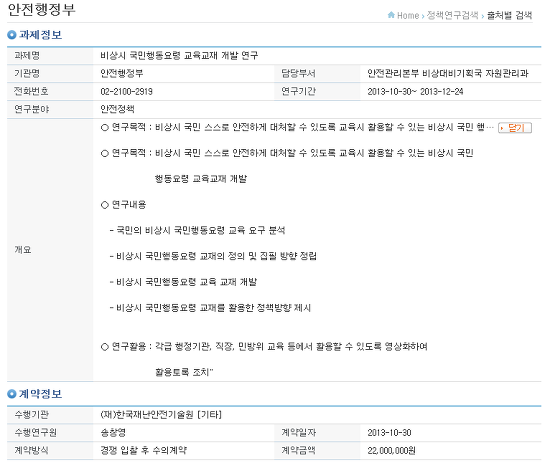
Task: Open the Home breadcrumb link
Action: tap(408, 15)
